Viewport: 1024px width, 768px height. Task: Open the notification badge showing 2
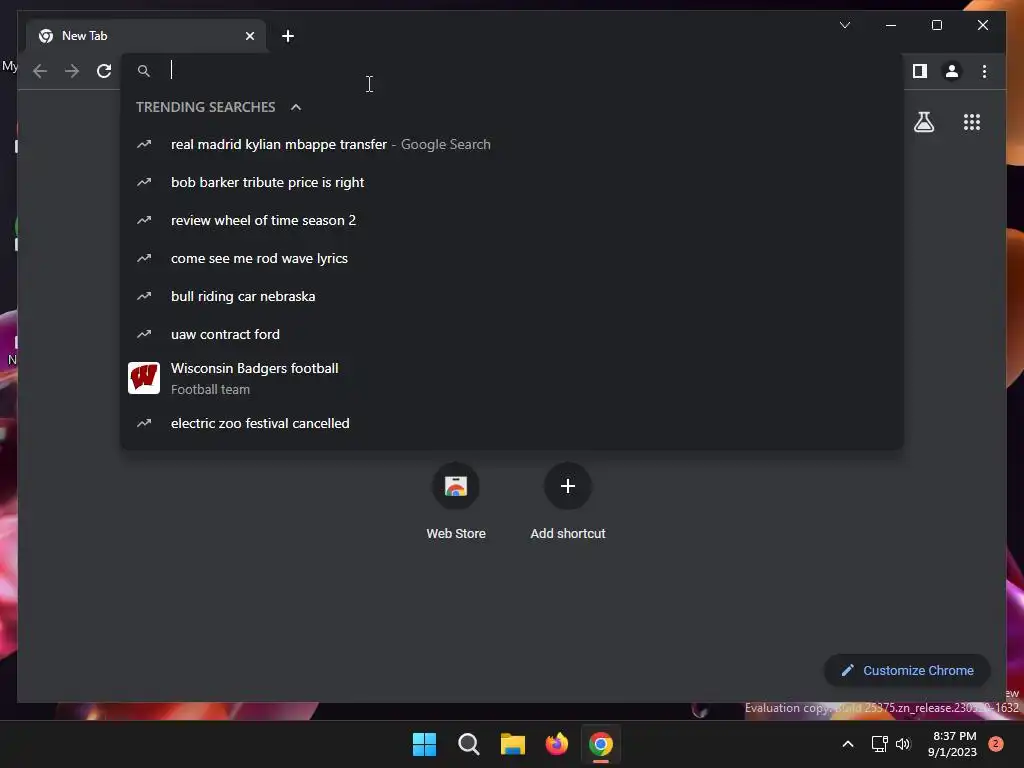coord(996,744)
